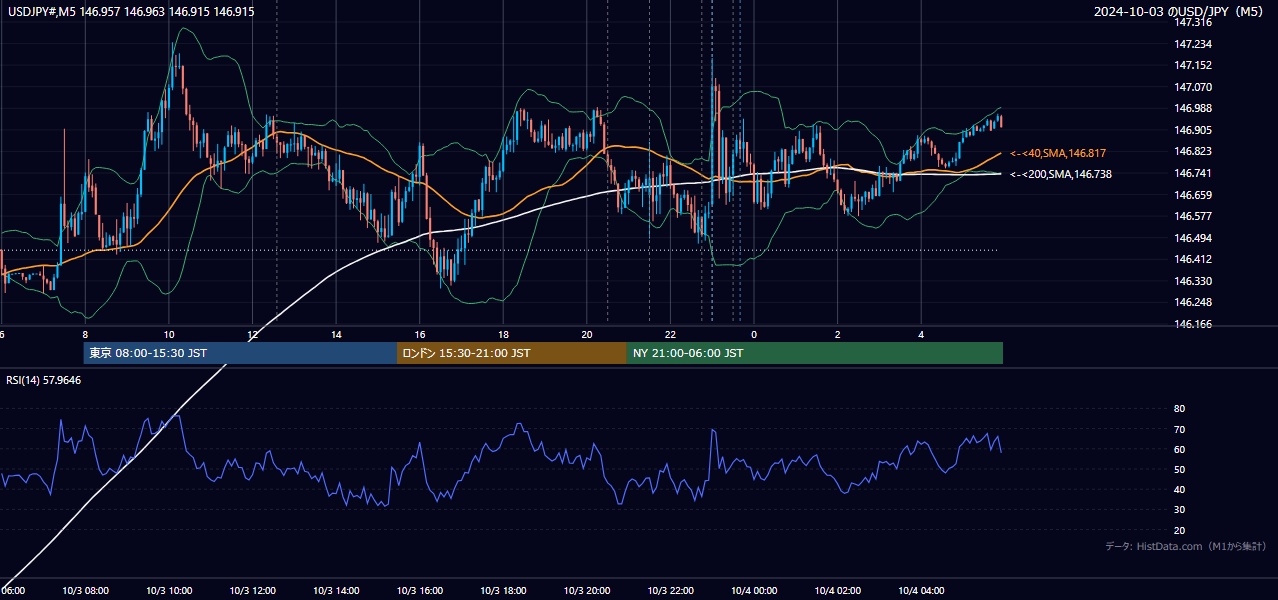The image size is (1278, 600).
Task: Click price level 147.070 on the axis
Action: tap(1193, 87)
